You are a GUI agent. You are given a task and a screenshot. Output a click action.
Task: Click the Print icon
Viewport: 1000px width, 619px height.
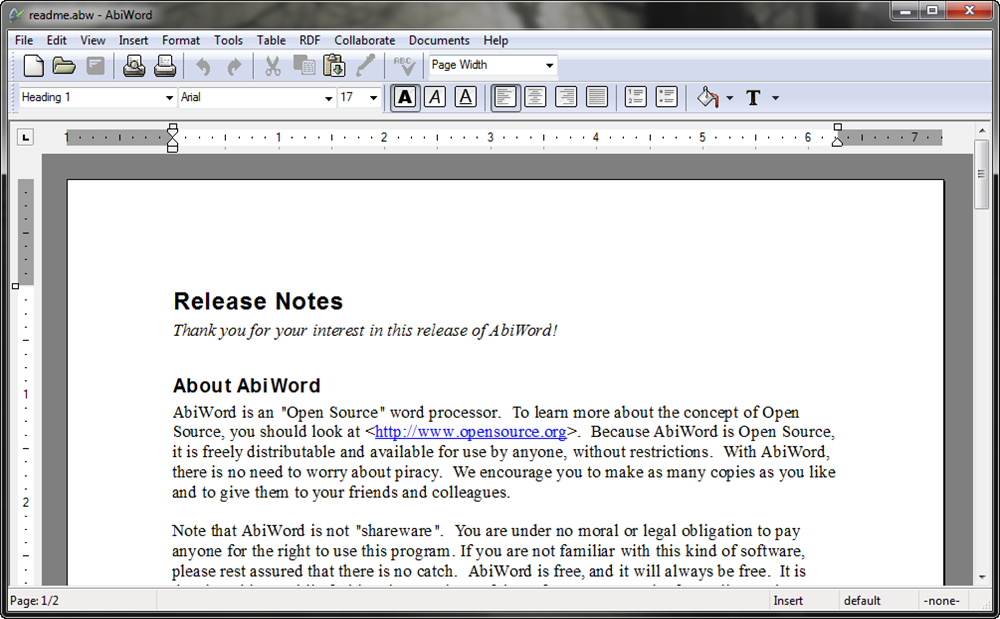tap(165, 66)
